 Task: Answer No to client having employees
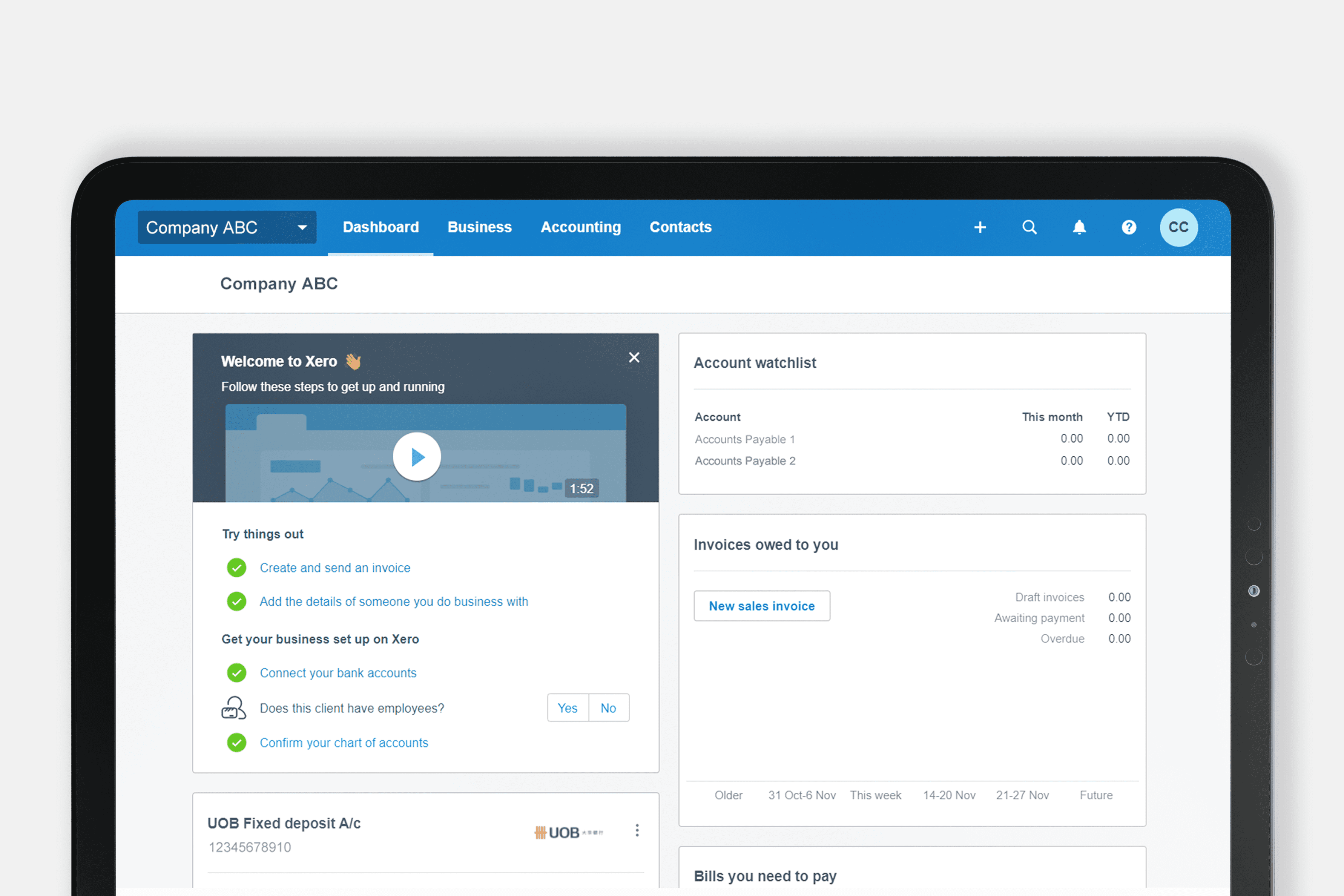coord(608,708)
